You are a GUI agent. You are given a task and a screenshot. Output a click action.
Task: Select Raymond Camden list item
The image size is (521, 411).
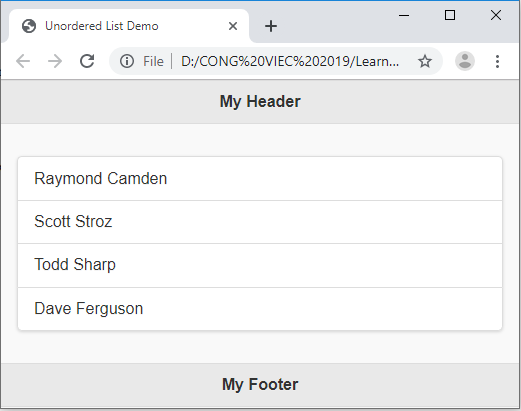click(x=260, y=179)
